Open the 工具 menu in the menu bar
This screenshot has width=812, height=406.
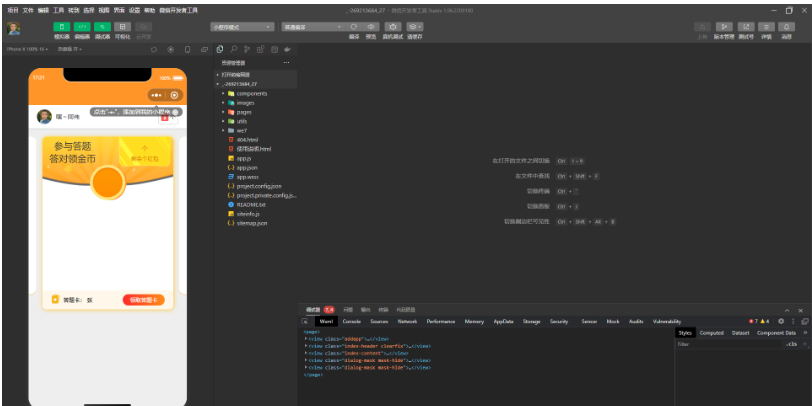point(59,9)
